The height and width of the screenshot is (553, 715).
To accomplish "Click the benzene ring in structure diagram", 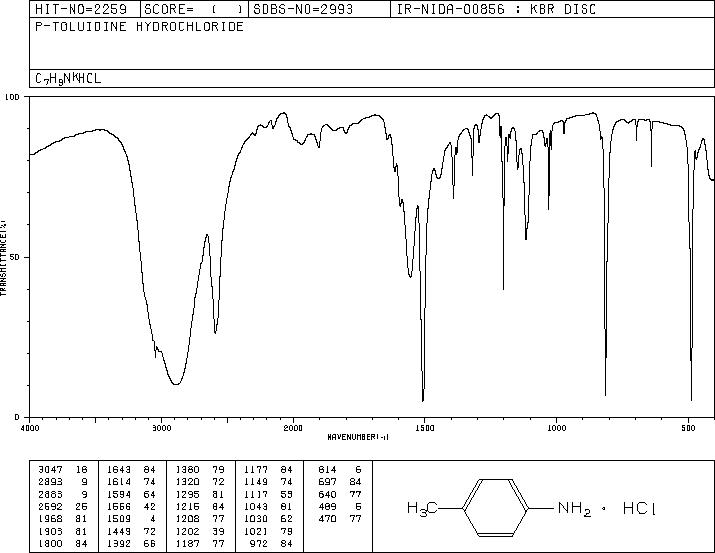I will (496, 507).
